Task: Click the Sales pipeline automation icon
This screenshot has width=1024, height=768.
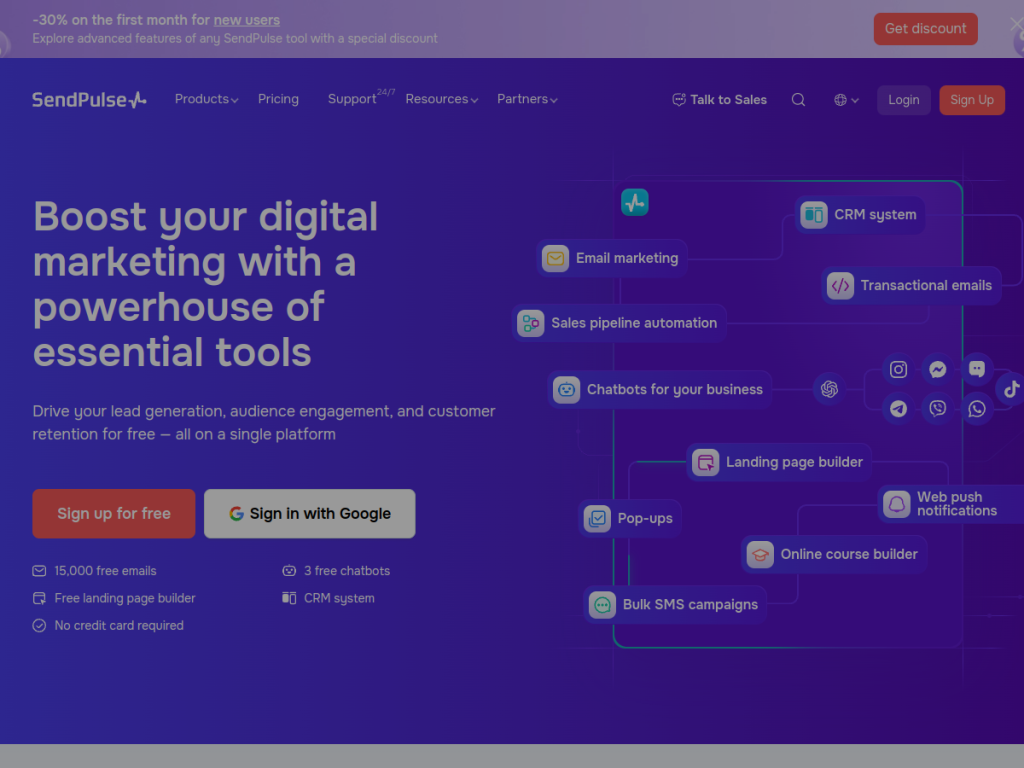Action: click(x=531, y=323)
